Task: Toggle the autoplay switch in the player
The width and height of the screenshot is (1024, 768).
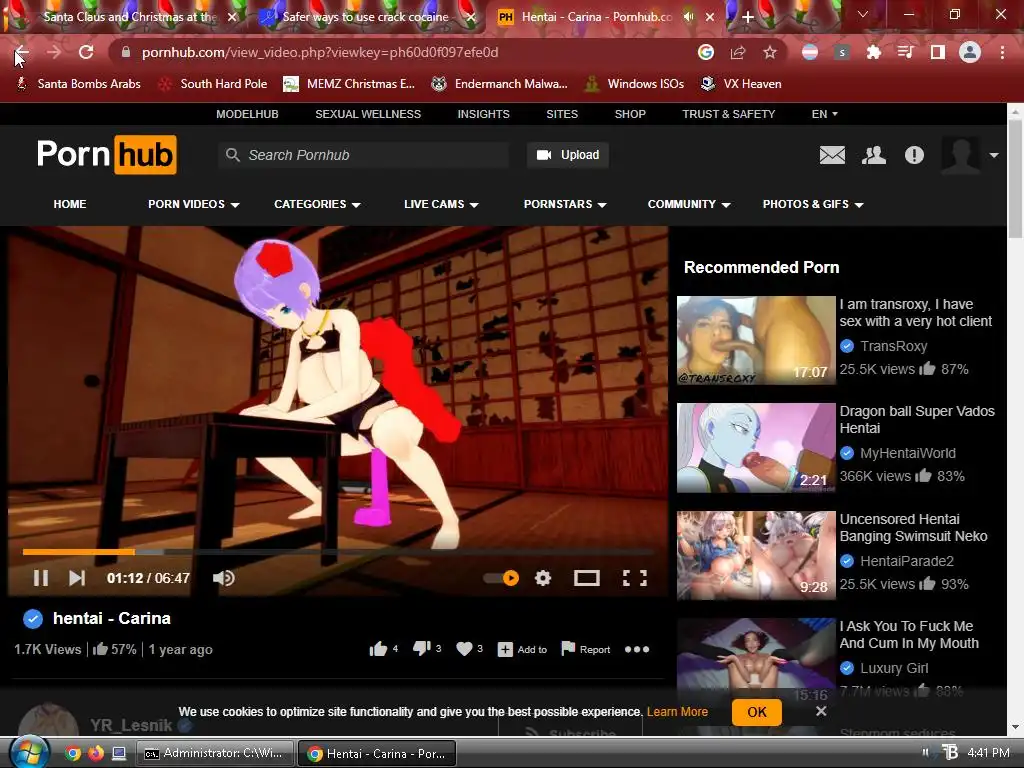Action: tap(502, 578)
